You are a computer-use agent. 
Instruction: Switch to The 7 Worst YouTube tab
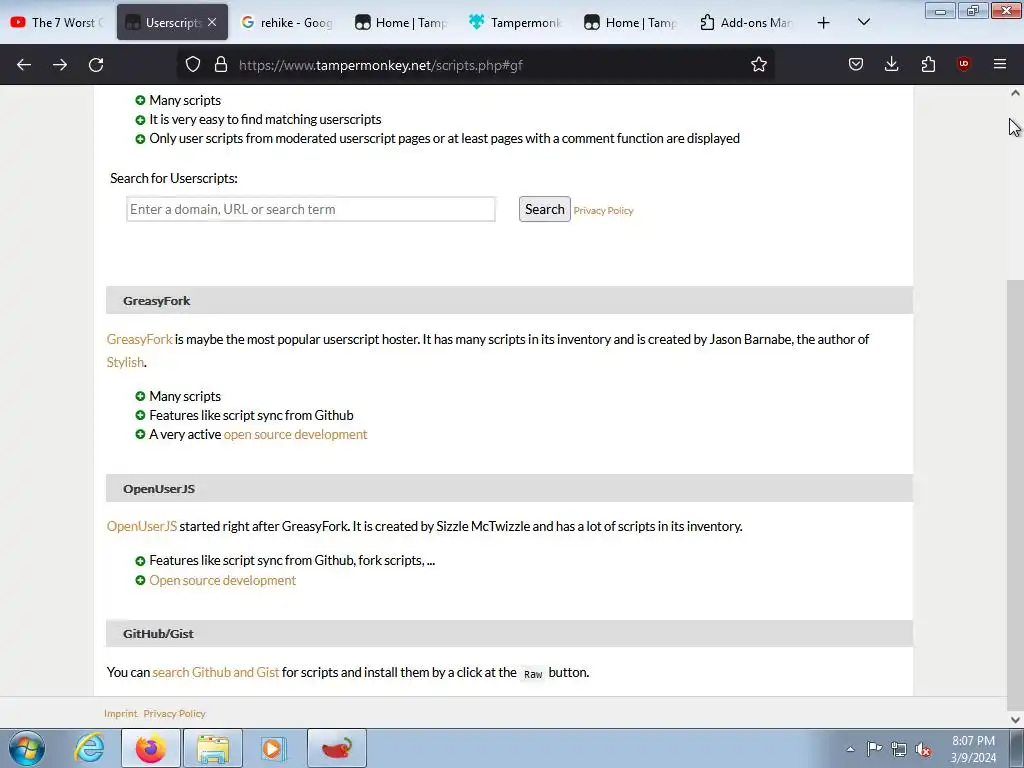tap(57, 22)
